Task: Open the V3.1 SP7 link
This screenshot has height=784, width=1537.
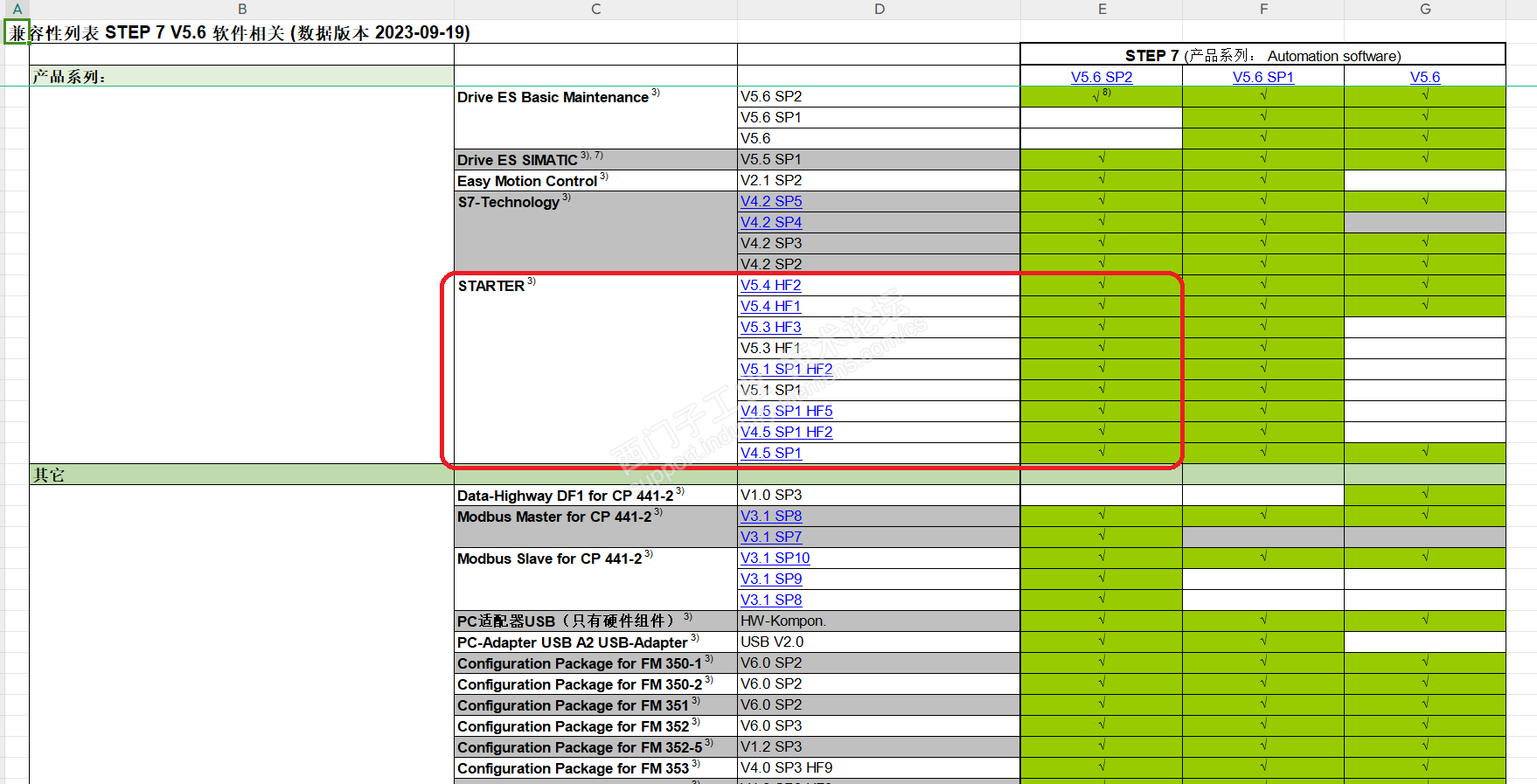Action: click(x=771, y=537)
